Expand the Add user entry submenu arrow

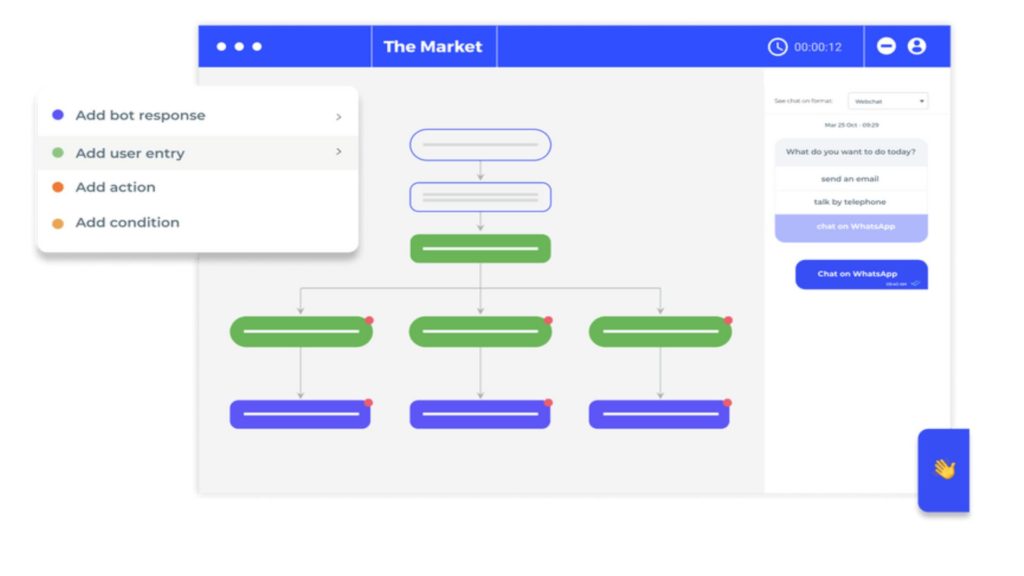coord(338,152)
